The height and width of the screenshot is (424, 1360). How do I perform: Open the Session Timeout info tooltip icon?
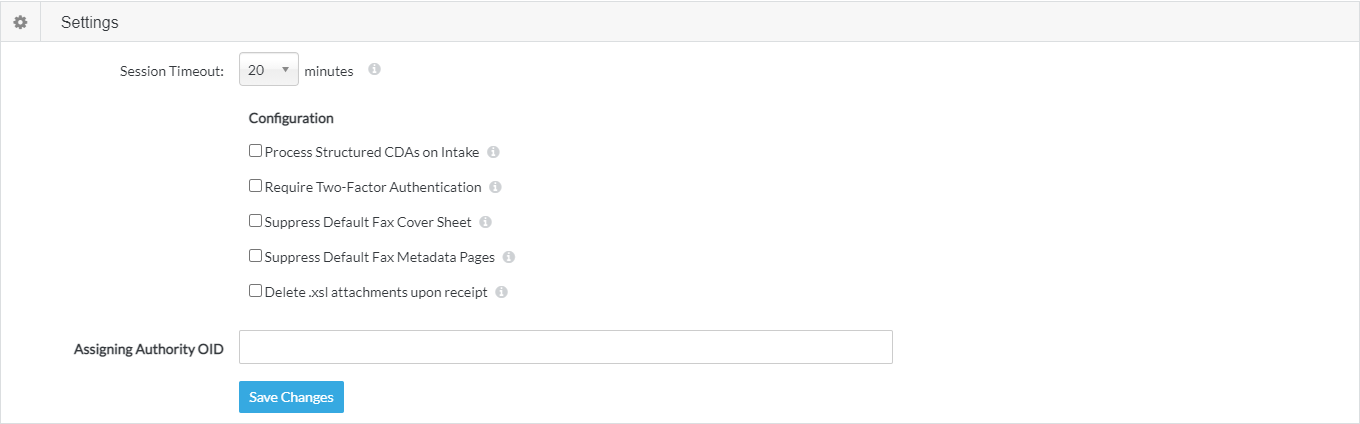pyautogui.click(x=375, y=70)
